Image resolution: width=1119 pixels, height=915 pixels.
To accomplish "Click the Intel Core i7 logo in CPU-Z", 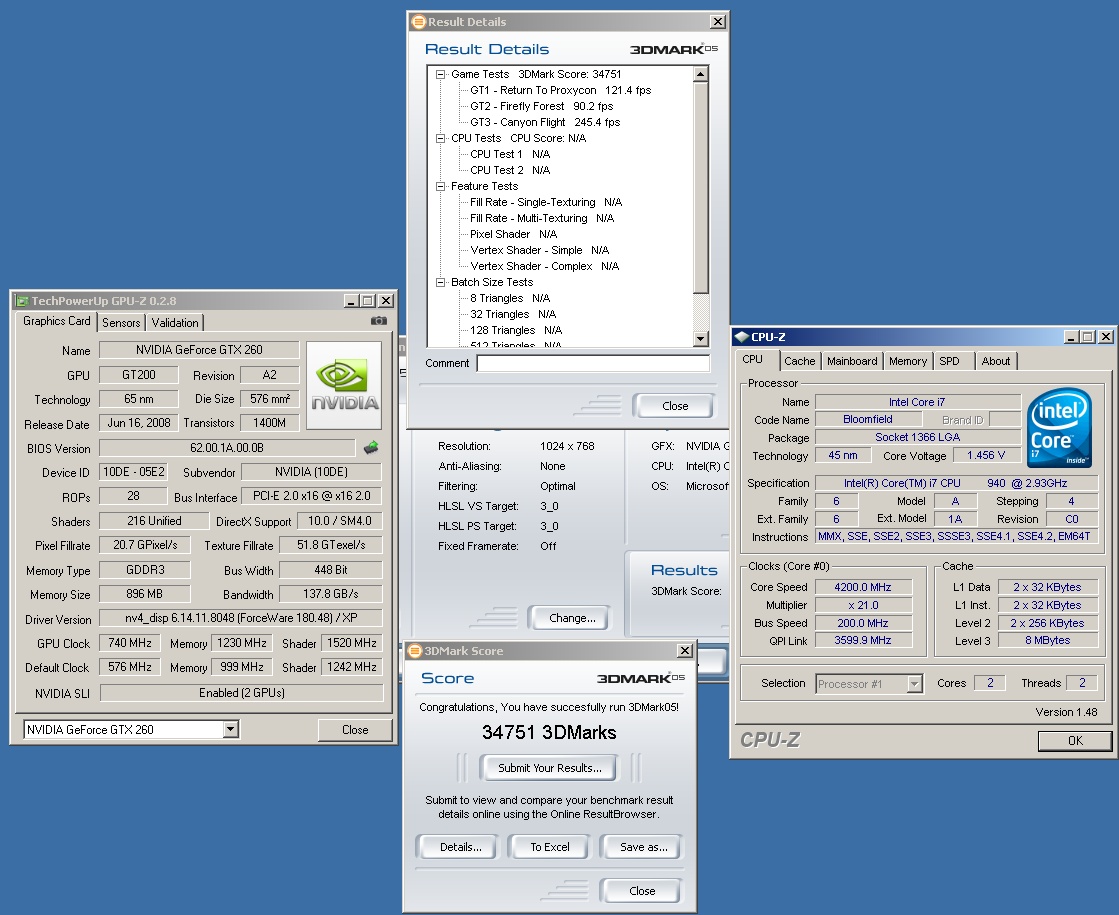I will point(1060,428).
